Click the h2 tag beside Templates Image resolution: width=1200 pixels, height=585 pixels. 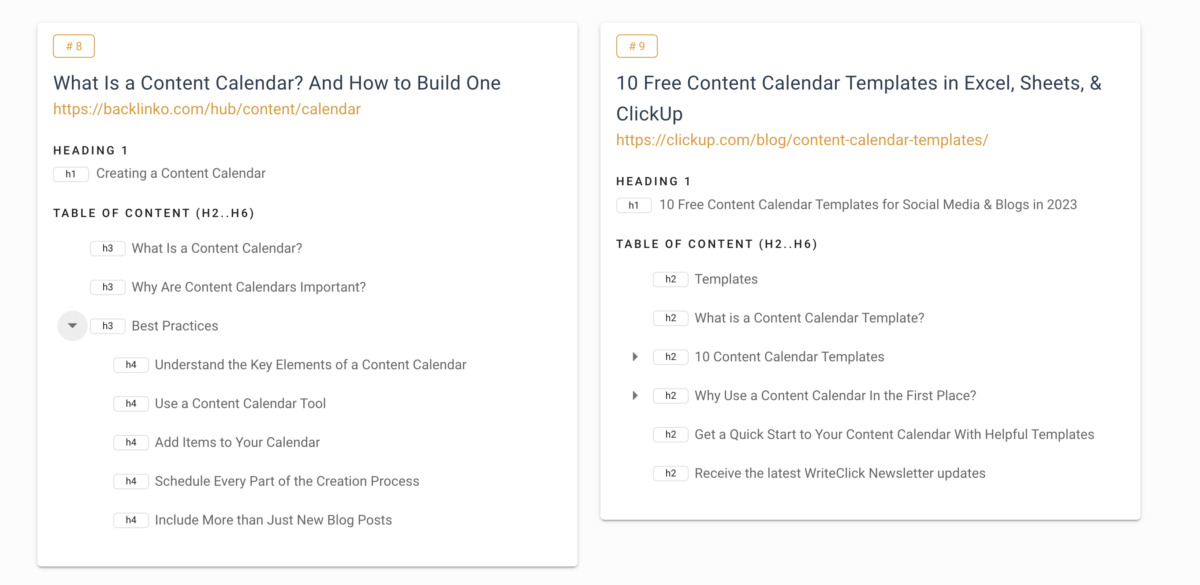671,279
